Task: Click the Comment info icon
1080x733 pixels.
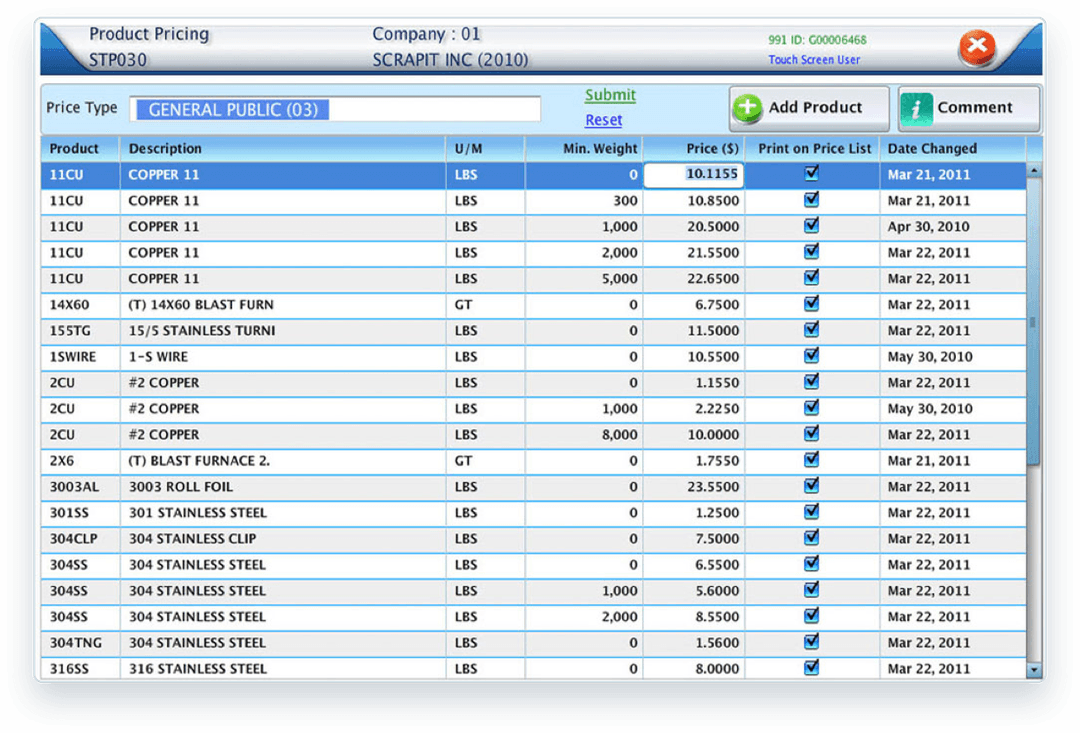Action: tap(917, 108)
